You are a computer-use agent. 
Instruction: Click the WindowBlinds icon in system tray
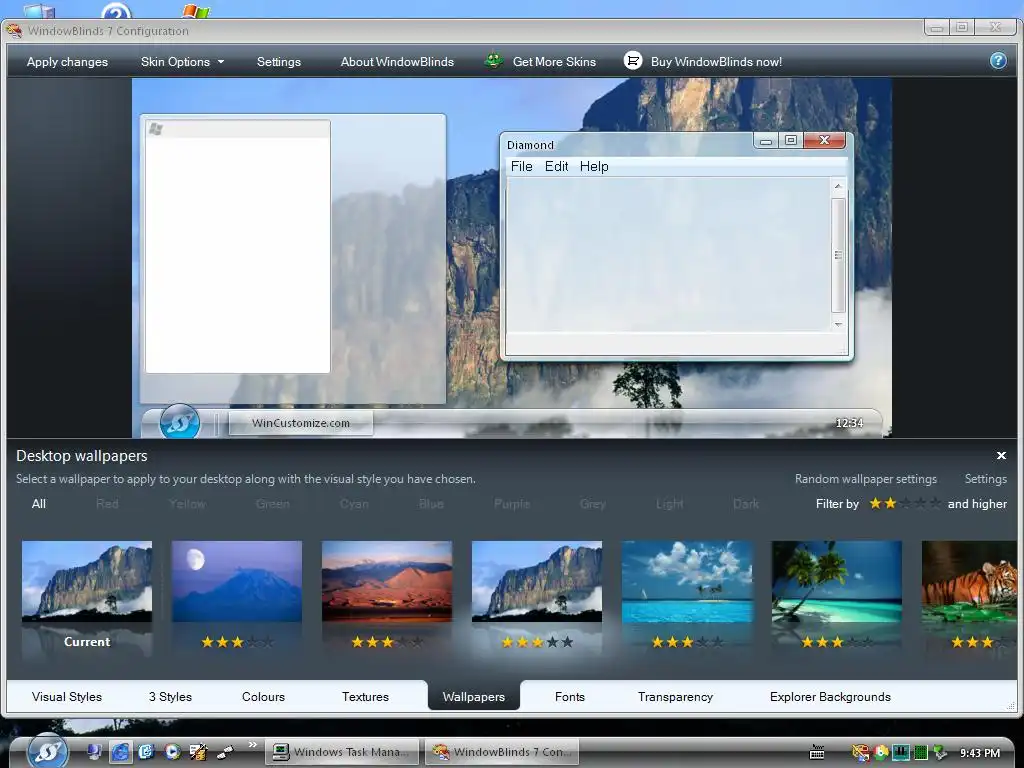[861, 753]
